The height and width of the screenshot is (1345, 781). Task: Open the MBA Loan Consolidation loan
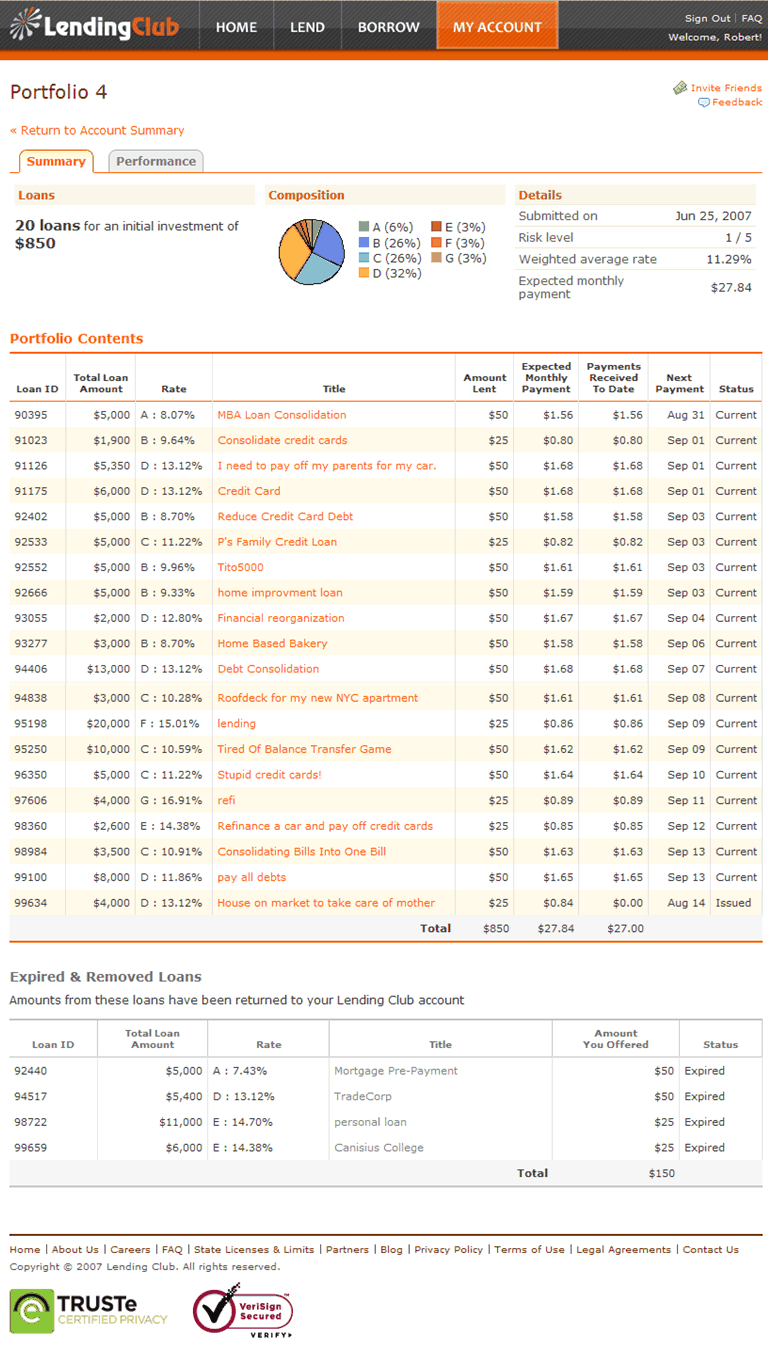click(x=282, y=415)
